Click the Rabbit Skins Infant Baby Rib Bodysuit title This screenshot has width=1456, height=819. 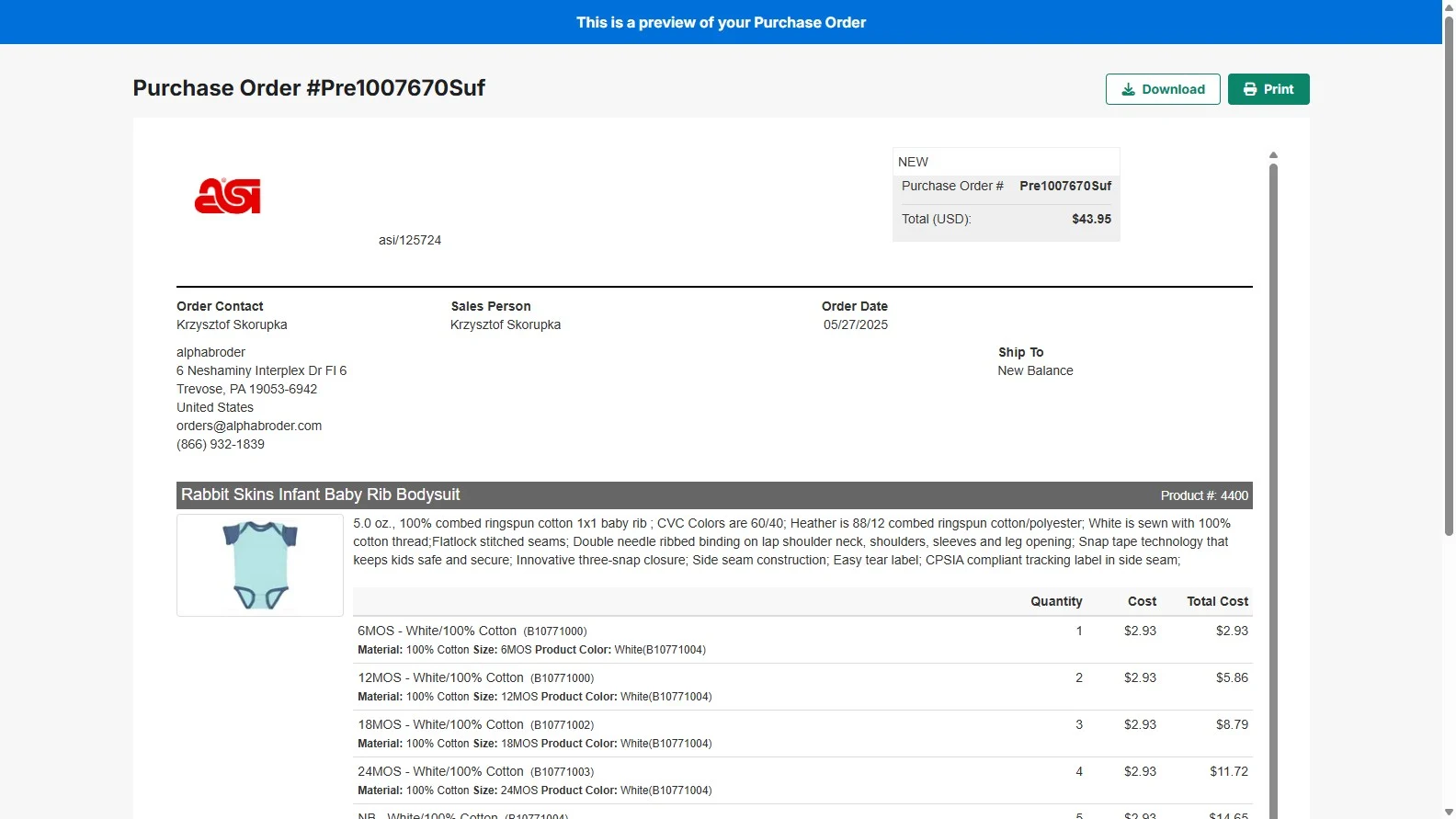point(320,495)
